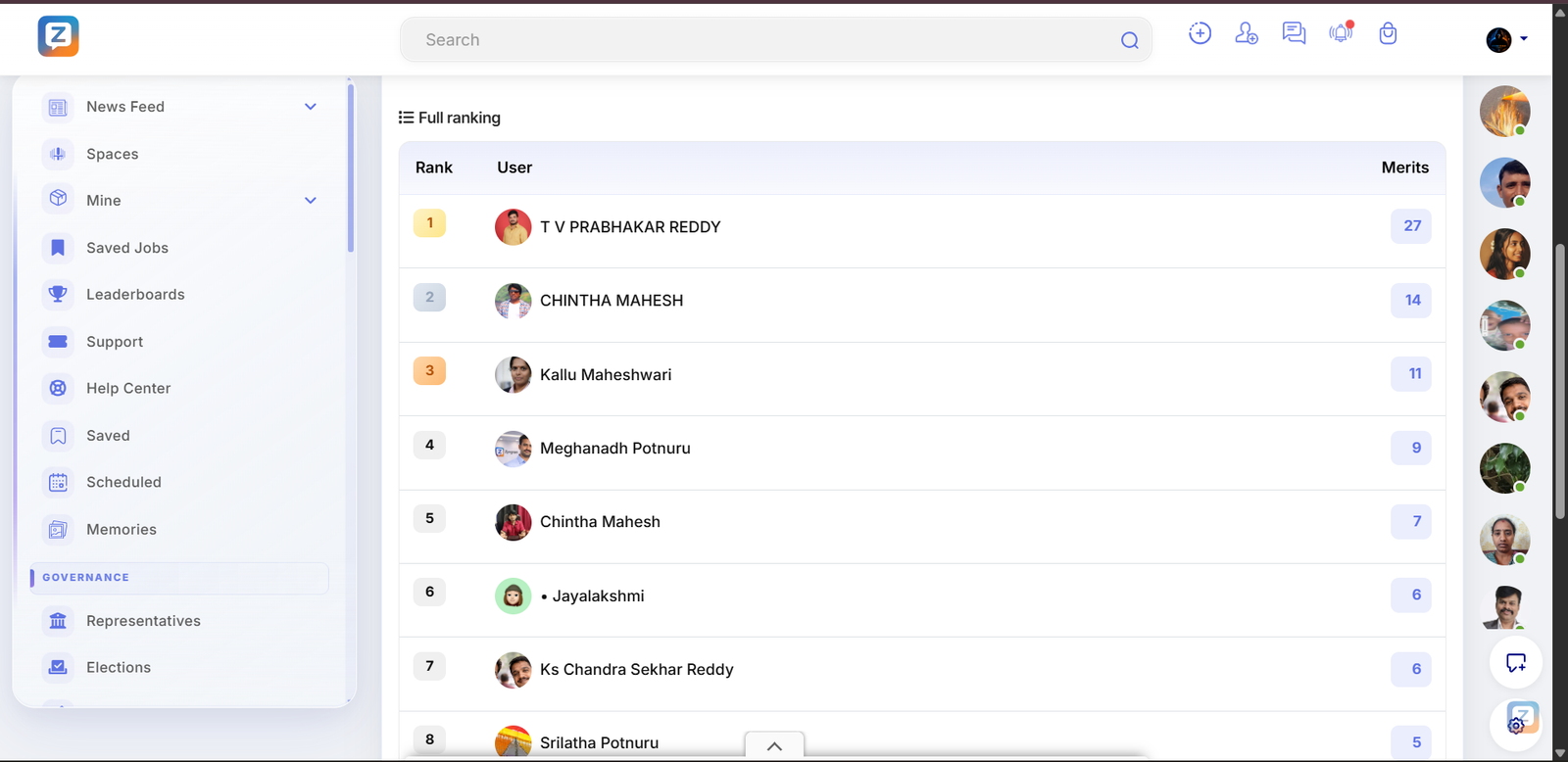Click the sidebar vertical scrollbar

pyautogui.click(x=350, y=167)
